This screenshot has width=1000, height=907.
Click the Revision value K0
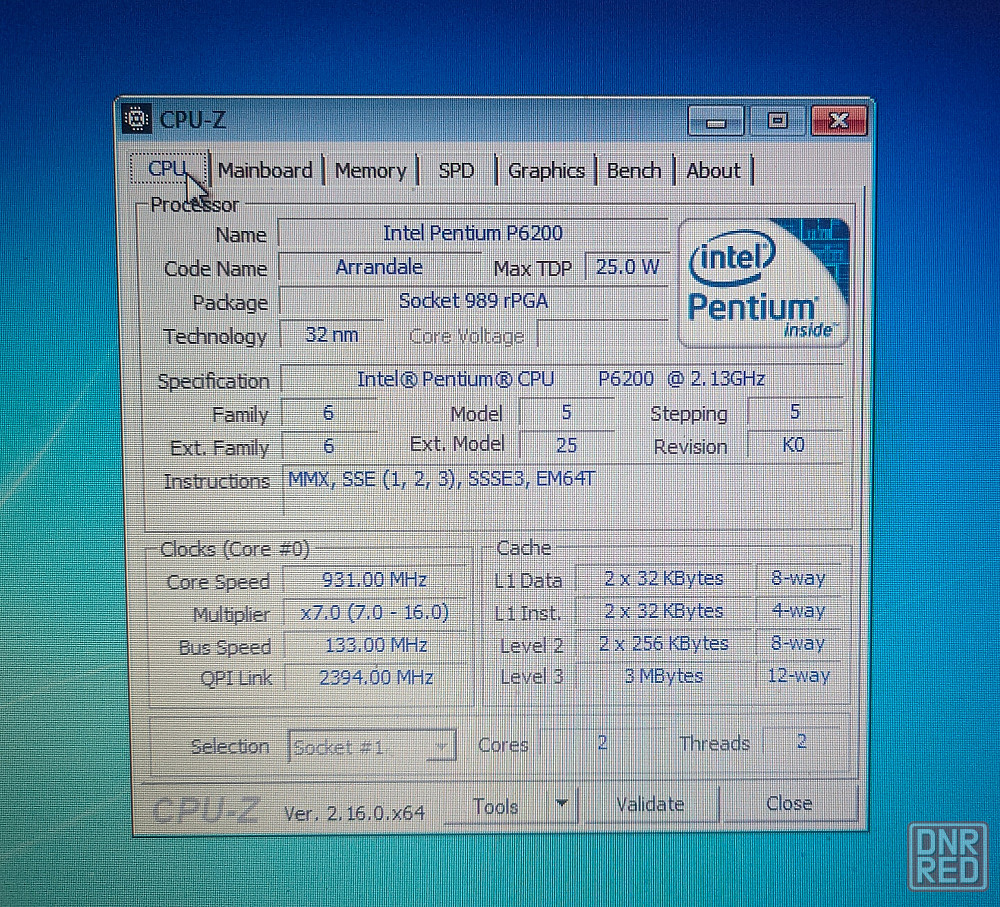[x=794, y=445]
